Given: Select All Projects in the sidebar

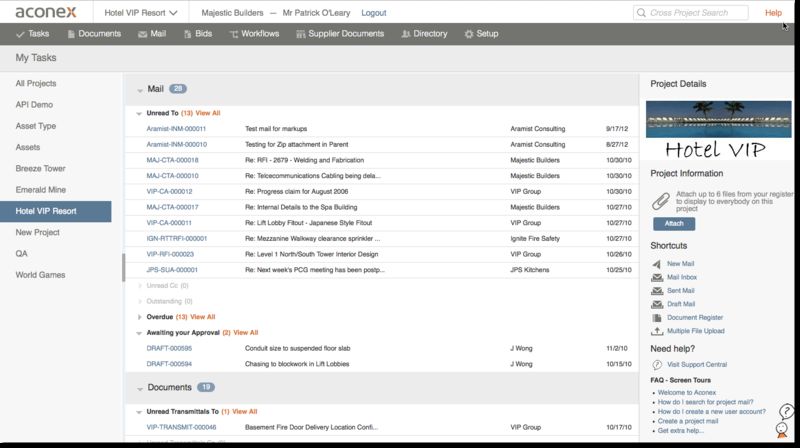Looking at the screenshot, I should click(x=36, y=83).
